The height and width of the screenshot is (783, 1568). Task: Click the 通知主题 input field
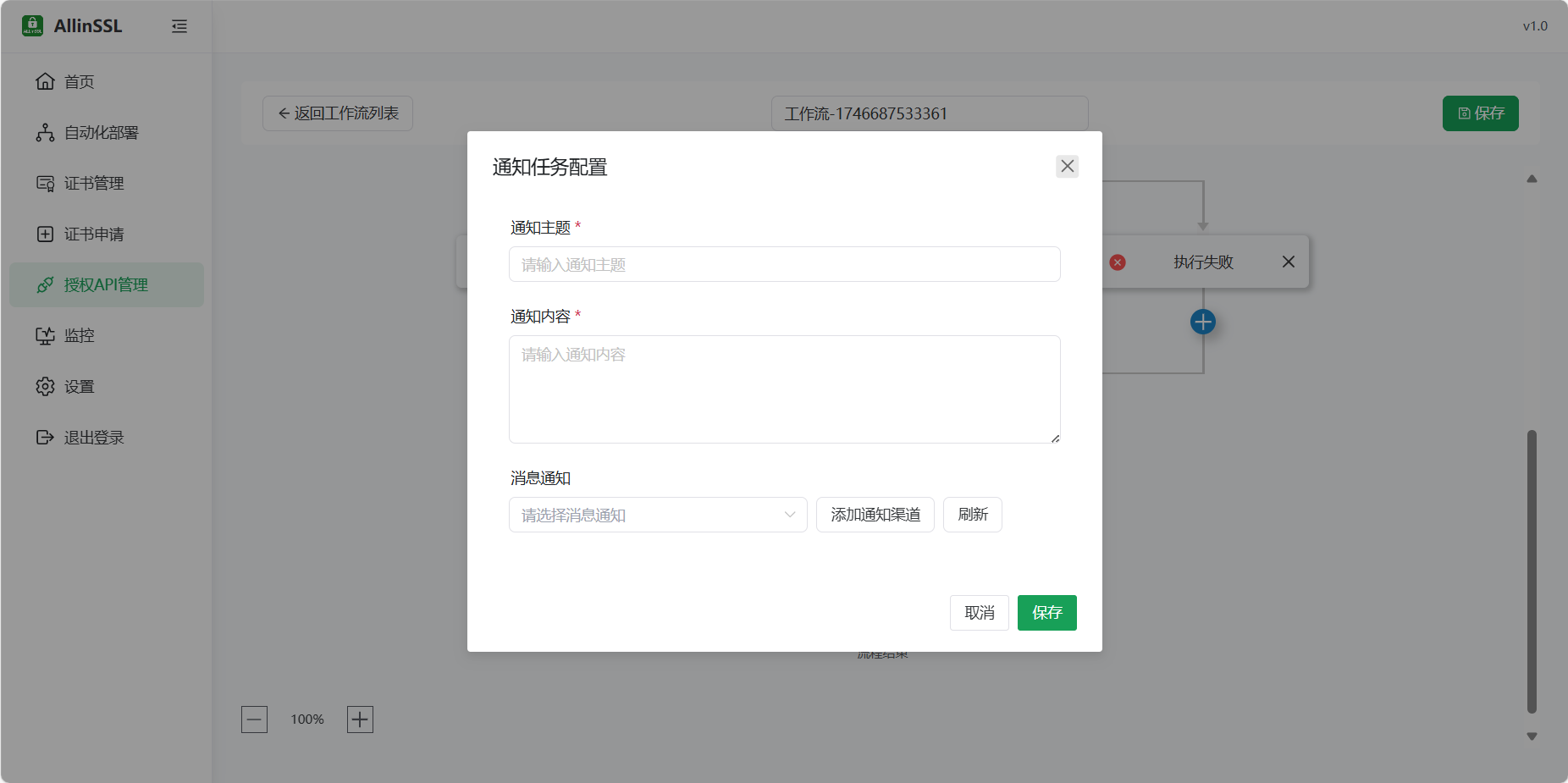pyautogui.click(x=784, y=264)
